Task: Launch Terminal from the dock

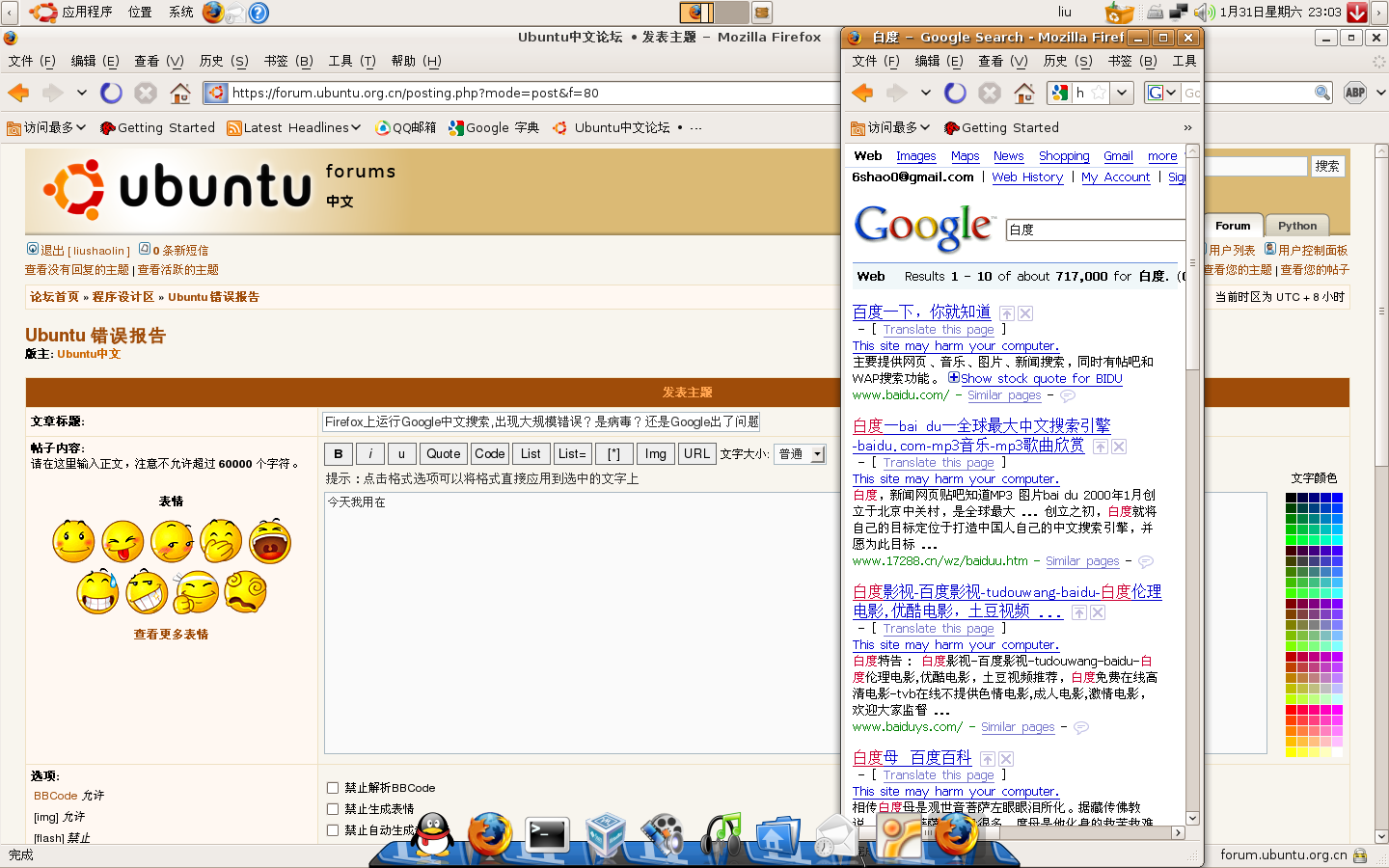Action: (x=546, y=835)
